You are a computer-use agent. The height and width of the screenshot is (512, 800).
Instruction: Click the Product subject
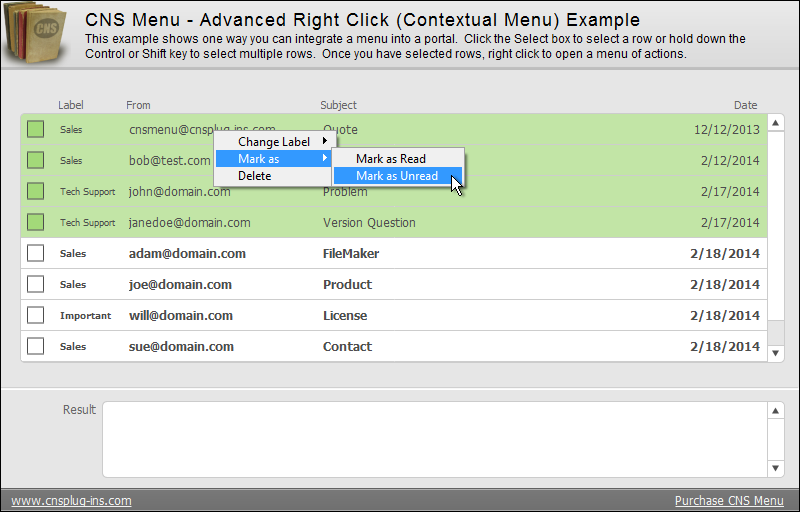pos(347,285)
